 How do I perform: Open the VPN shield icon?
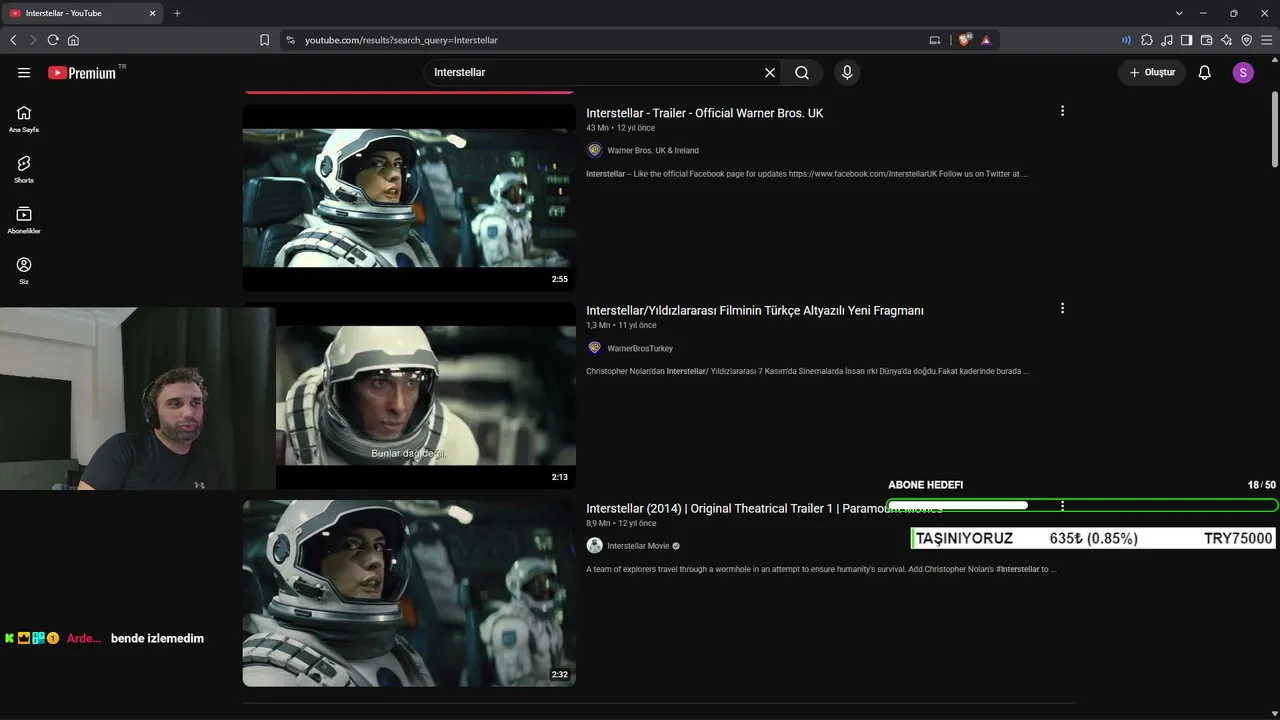[1247, 40]
